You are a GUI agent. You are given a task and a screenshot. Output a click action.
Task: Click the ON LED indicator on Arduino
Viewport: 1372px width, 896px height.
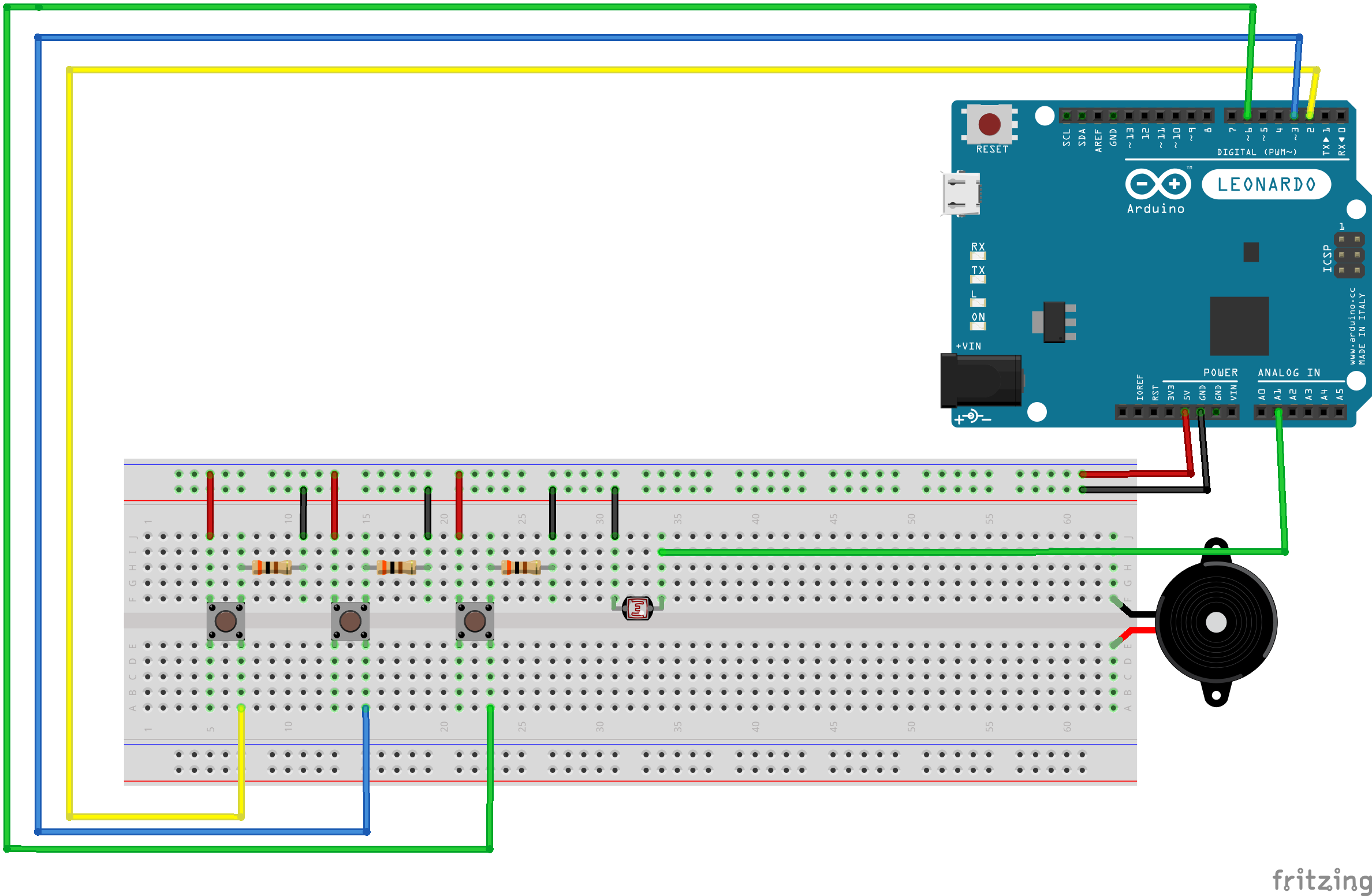pos(978,325)
